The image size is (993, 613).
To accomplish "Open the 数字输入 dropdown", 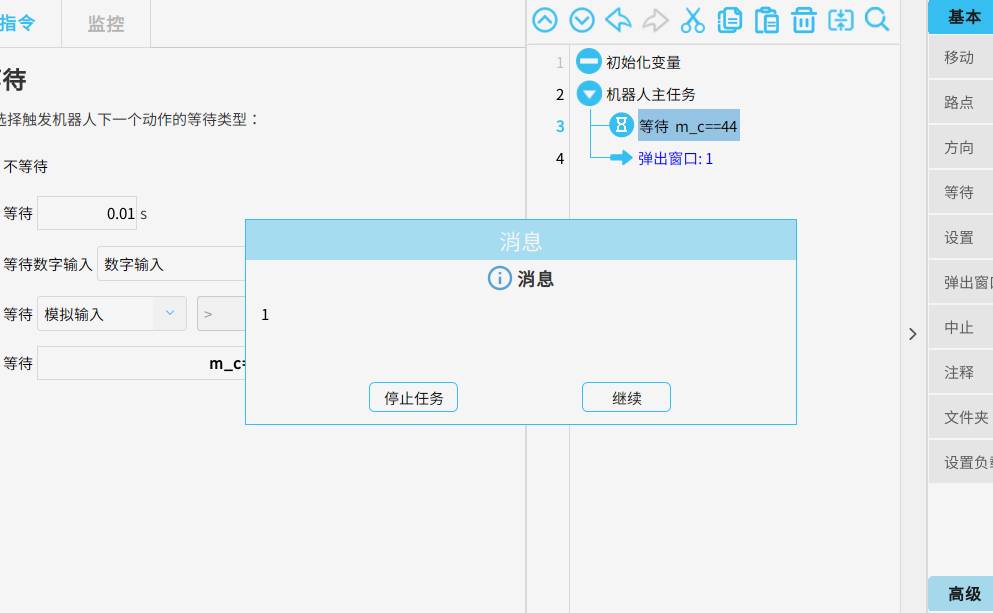I will pos(170,264).
